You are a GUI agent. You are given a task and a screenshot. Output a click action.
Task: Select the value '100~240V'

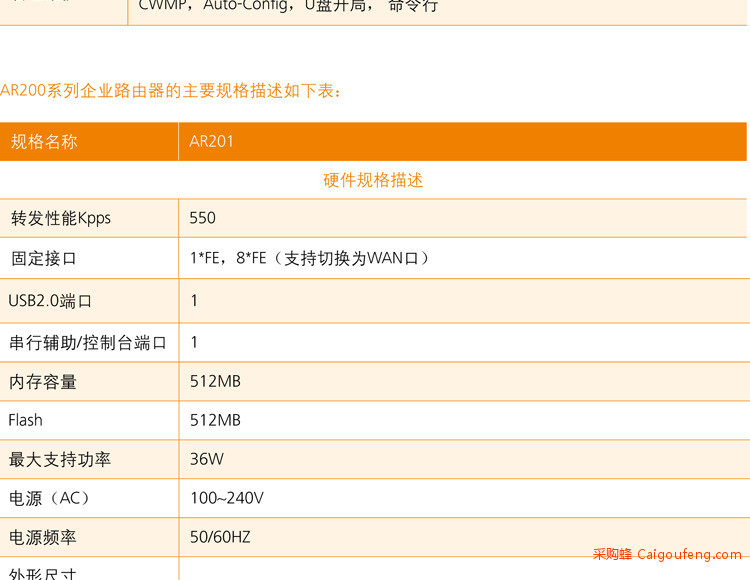(227, 498)
